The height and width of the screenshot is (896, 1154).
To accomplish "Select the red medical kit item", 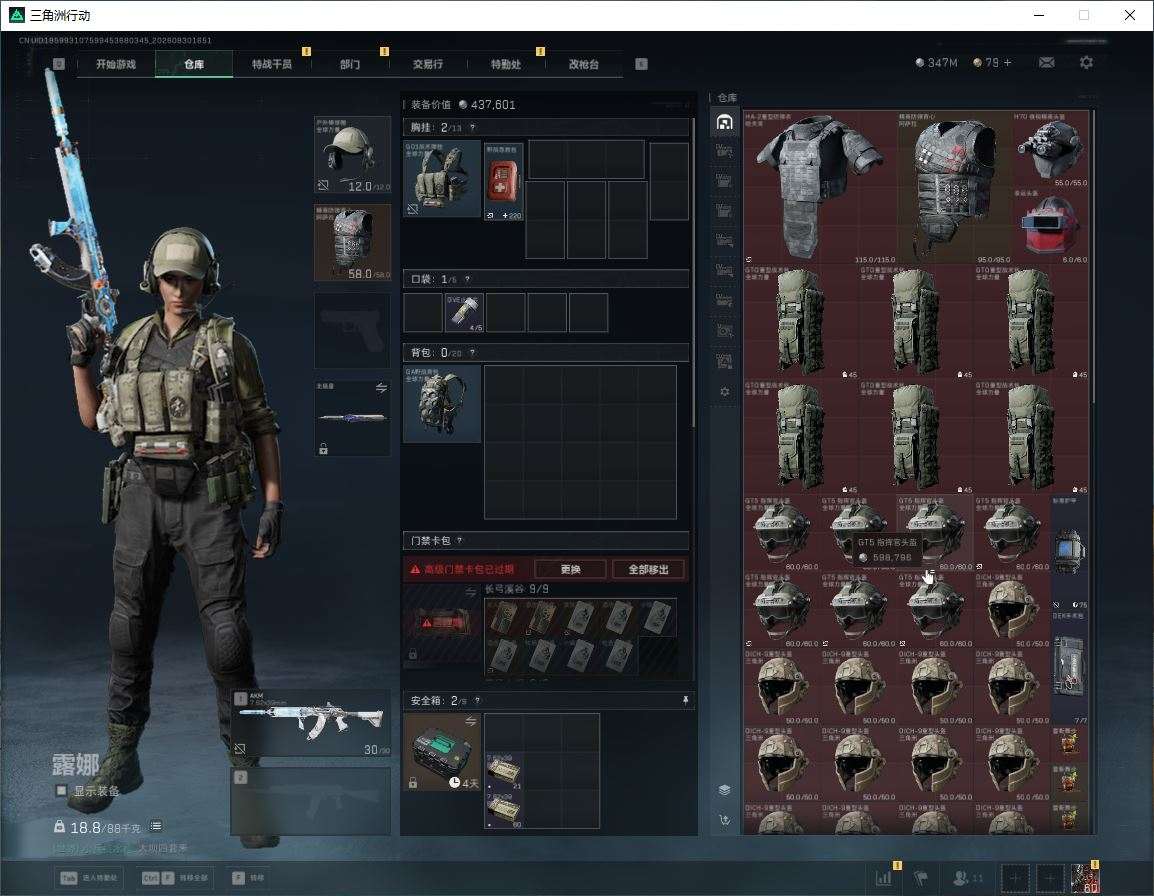I will pyautogui.click(x=503, y=182).
